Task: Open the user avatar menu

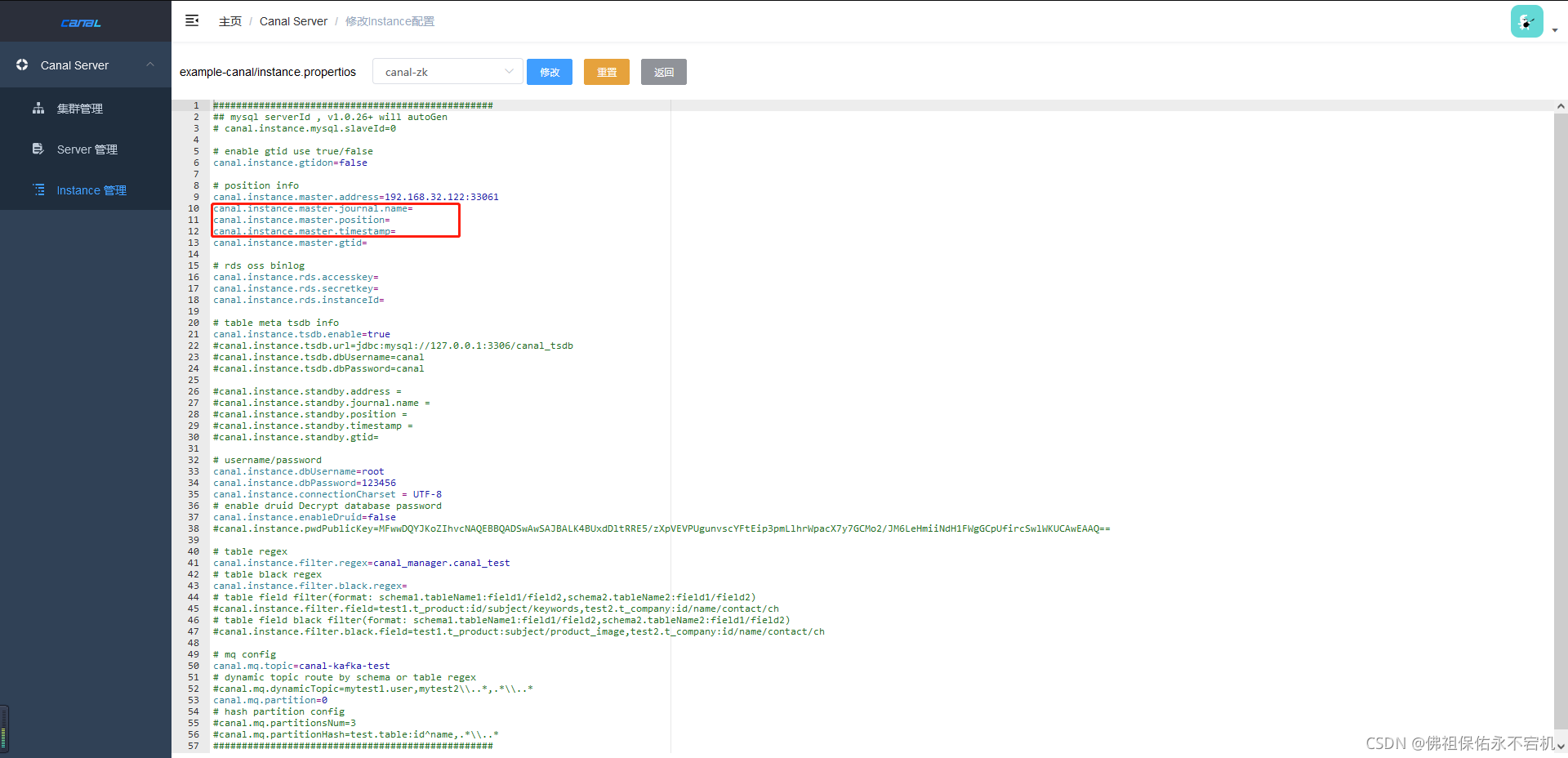Action: tap(1526, 22)
